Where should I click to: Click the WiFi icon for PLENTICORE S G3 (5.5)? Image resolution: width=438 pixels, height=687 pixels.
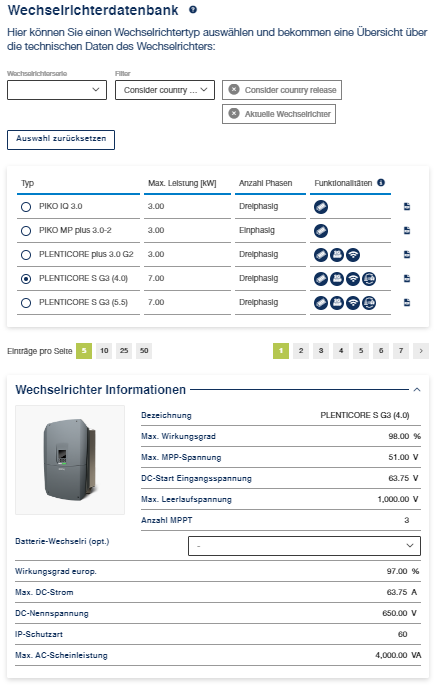click(x=353, y=303)
